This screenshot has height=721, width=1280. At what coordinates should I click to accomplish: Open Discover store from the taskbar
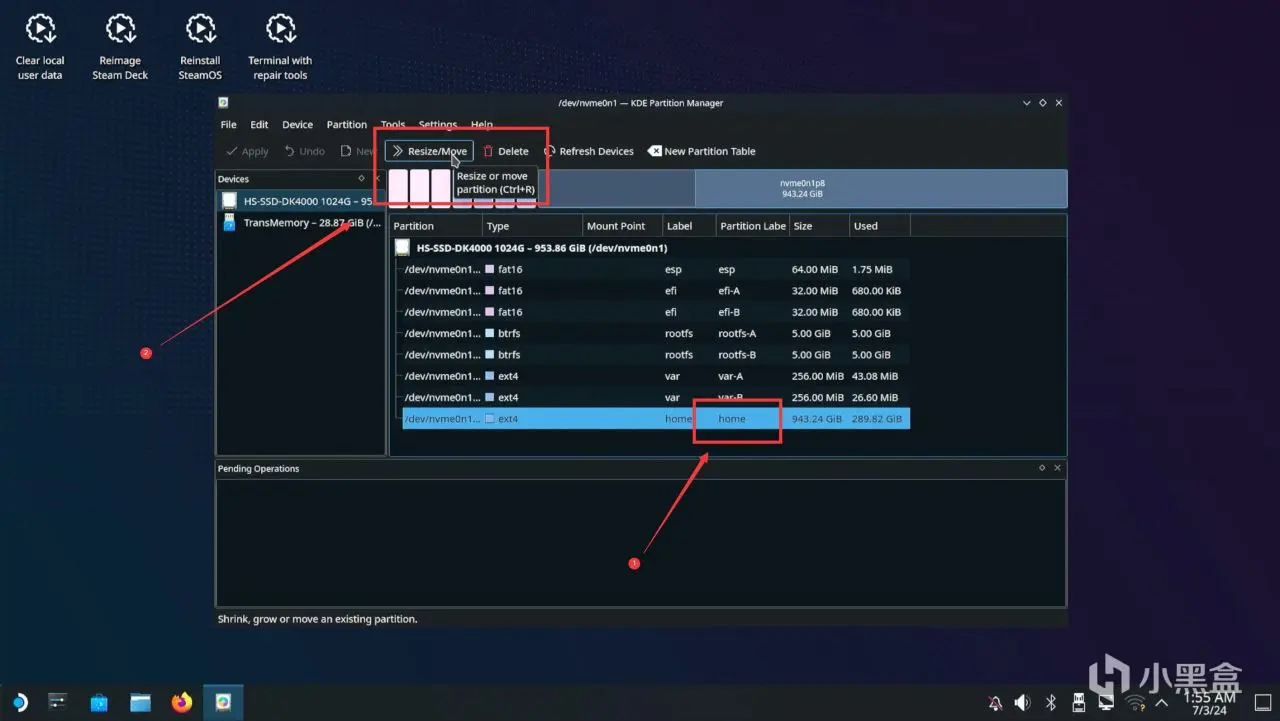pyautogui.click(x=99, y=702)
